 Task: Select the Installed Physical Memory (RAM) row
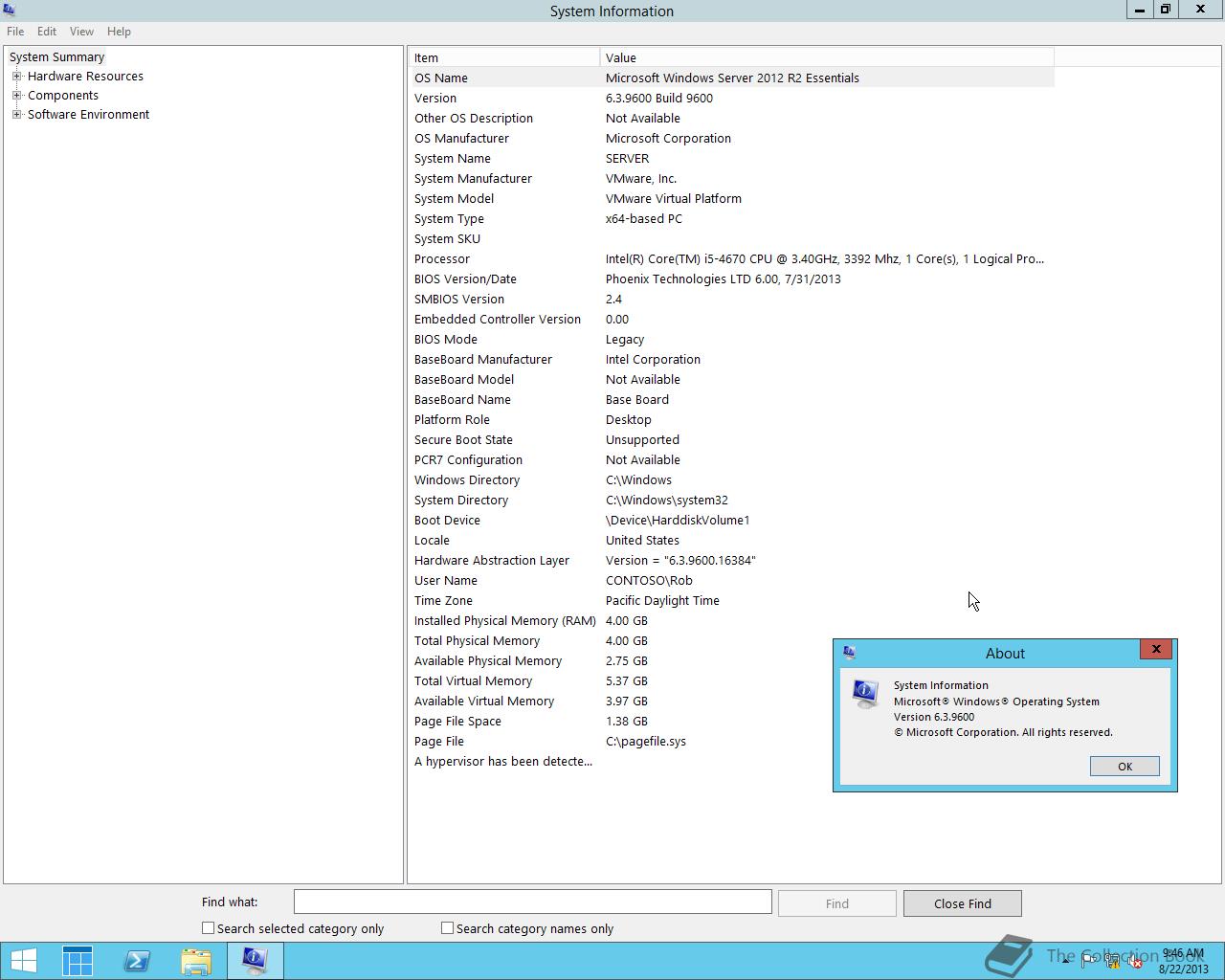732,621
